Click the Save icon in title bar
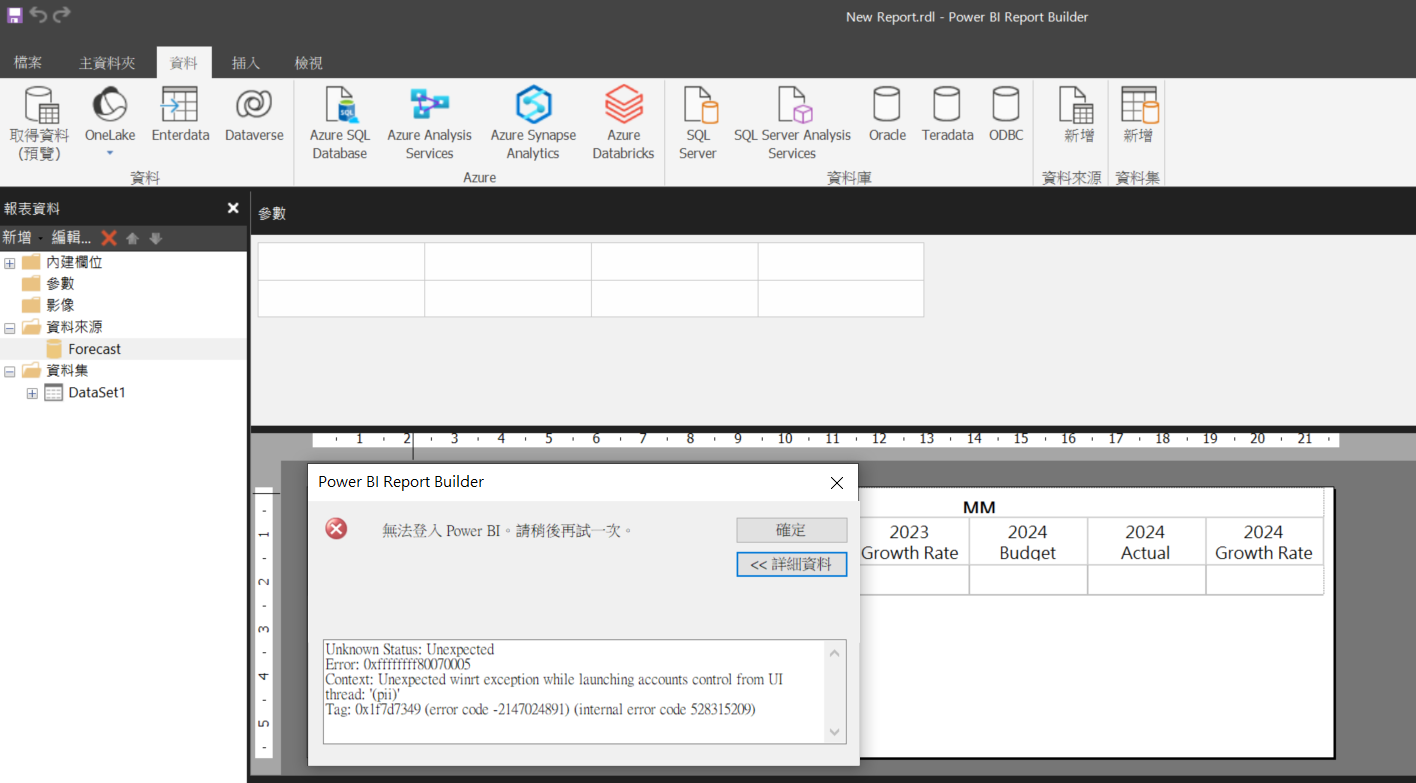The height and width of the screenshot is (783, 1416). click(x=14, y=14)
